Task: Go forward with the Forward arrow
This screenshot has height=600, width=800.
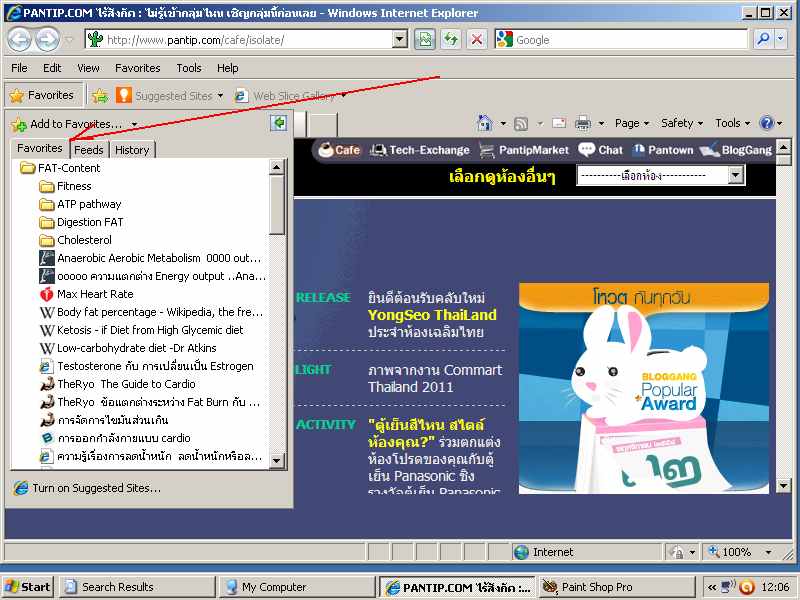Action: click(x=47, y=39)
